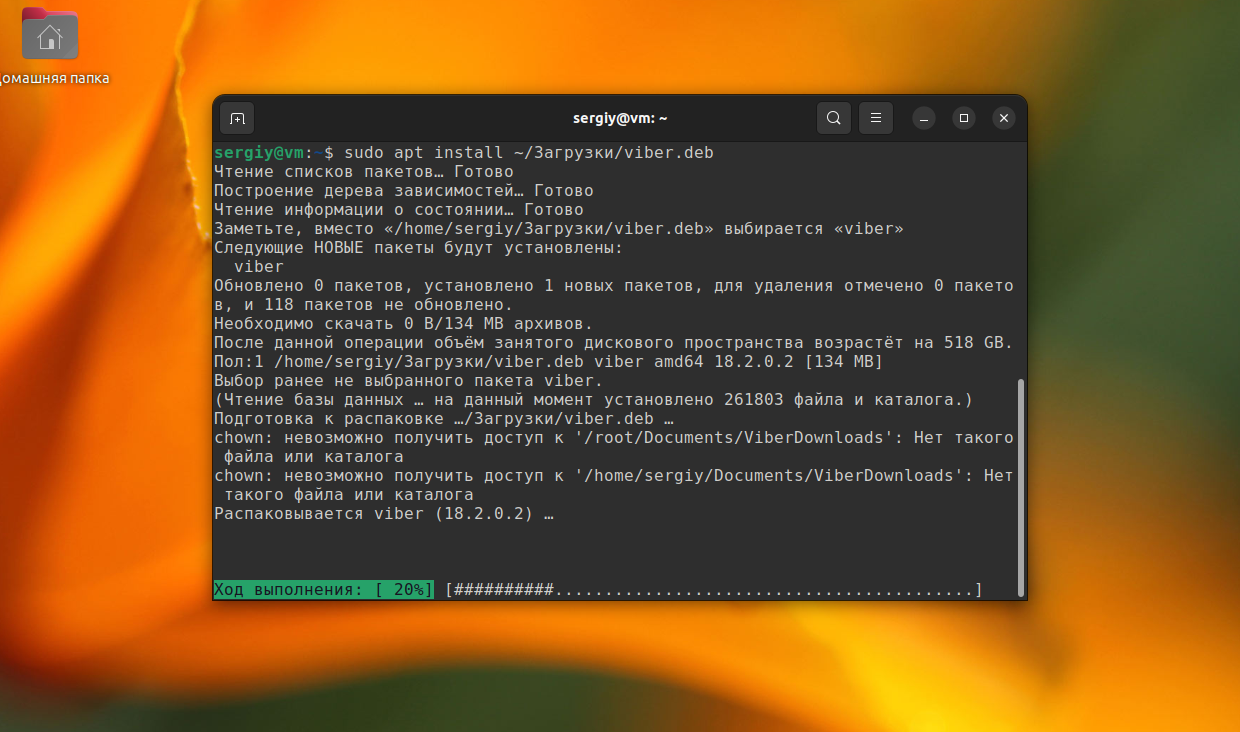Click the 20% progress bar

tap(320, 589)
